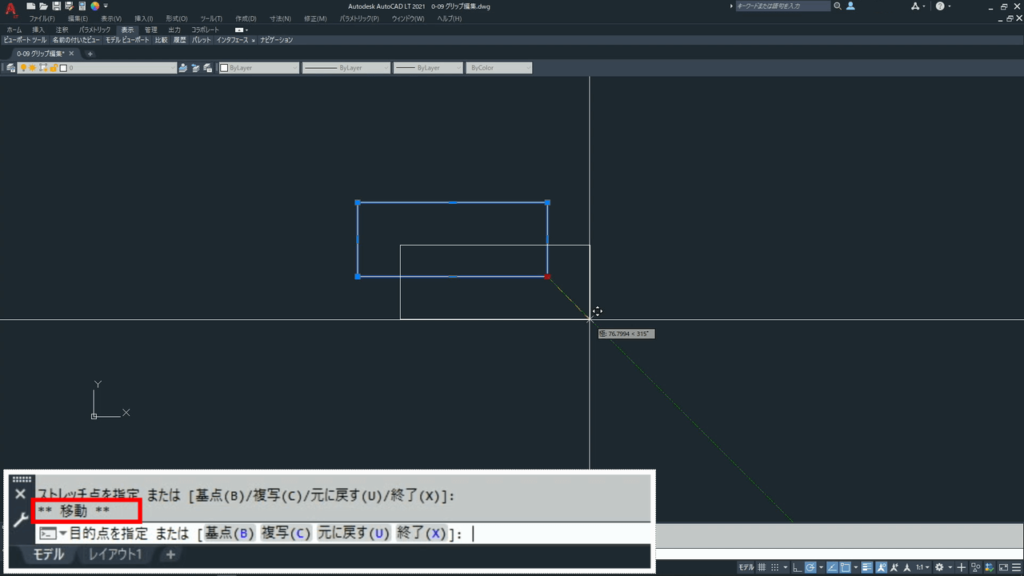1024x576 pixels.
Task: Open command line customize wrench icon
Action: click(x=20, y=520)
